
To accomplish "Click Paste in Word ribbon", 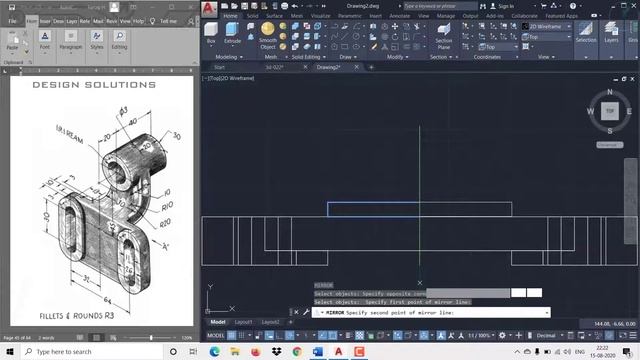I will click(12, 41).
